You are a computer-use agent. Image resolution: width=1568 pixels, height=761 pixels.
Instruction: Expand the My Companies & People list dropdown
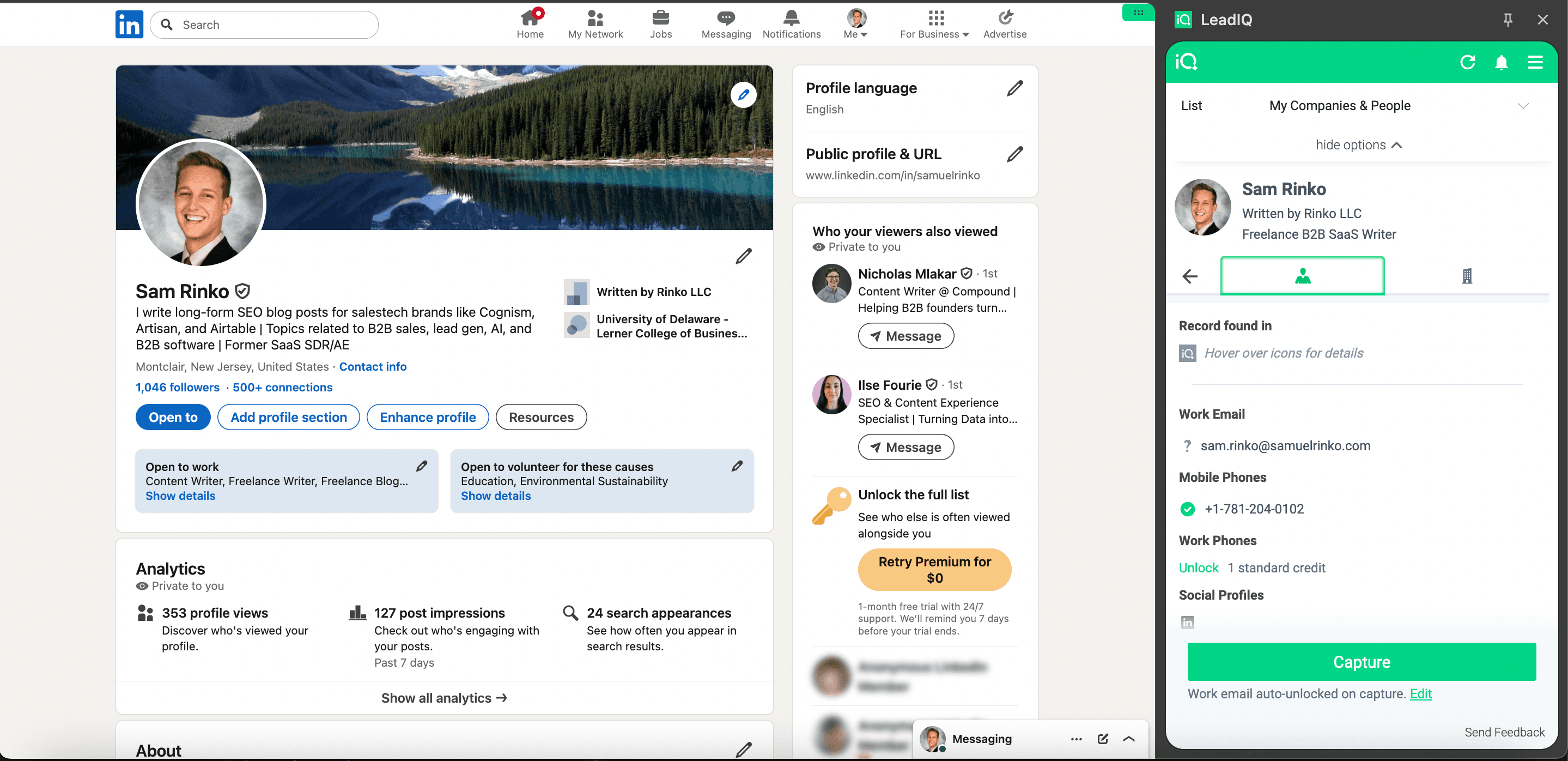1523,105
